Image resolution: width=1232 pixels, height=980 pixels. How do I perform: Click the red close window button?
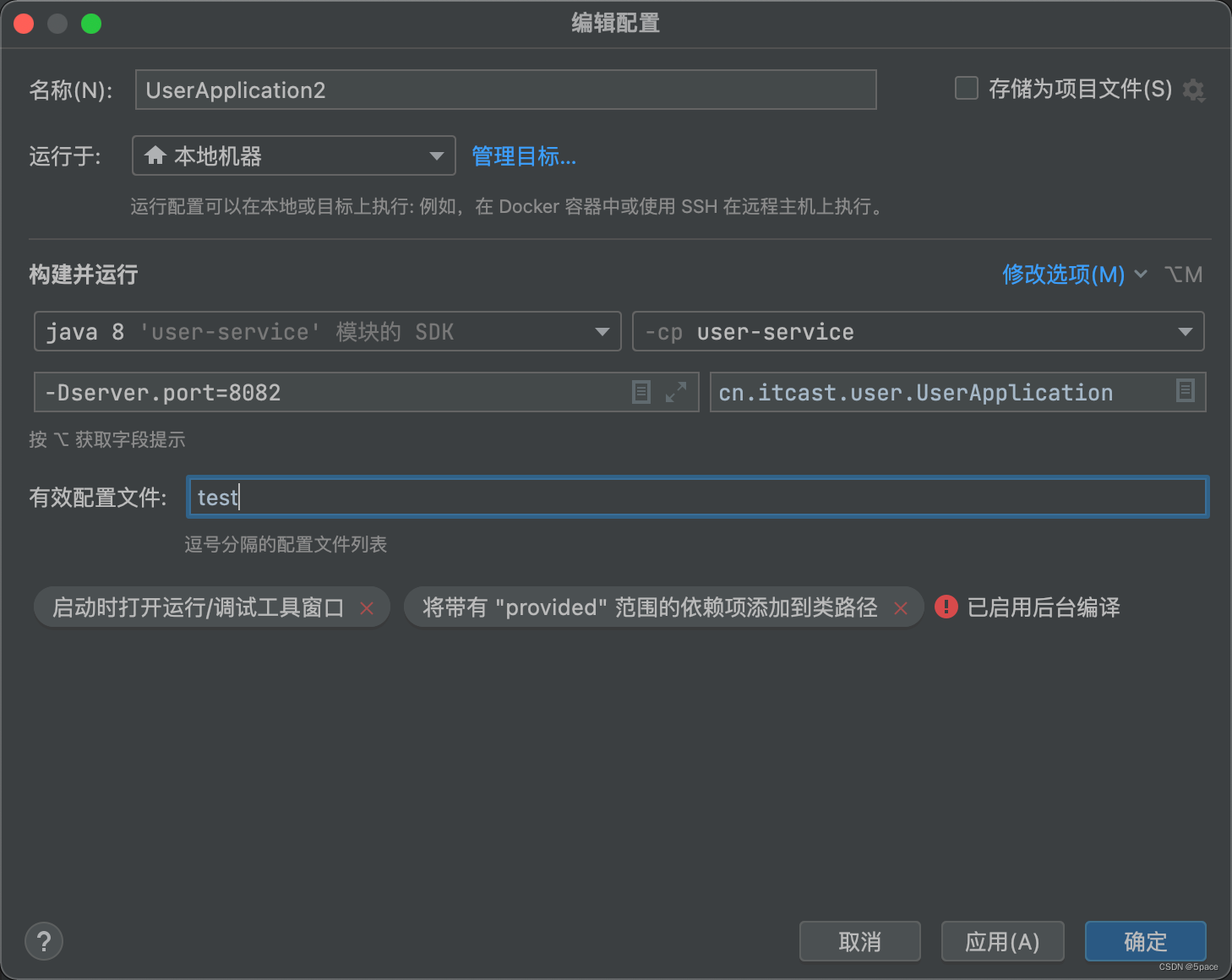[24, 24]
